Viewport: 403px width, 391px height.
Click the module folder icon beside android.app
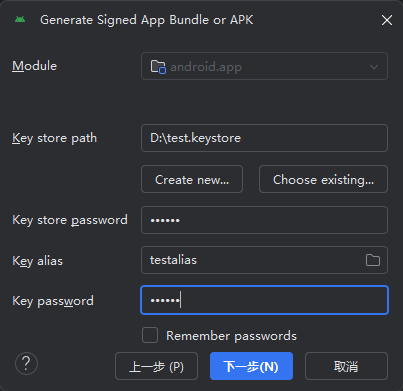[x=158, y=67]
